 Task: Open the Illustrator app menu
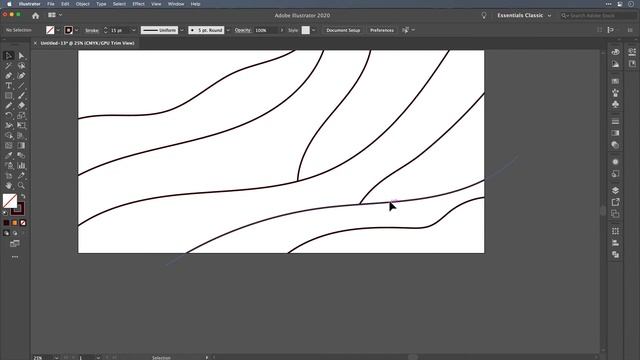tap(29, 4)
